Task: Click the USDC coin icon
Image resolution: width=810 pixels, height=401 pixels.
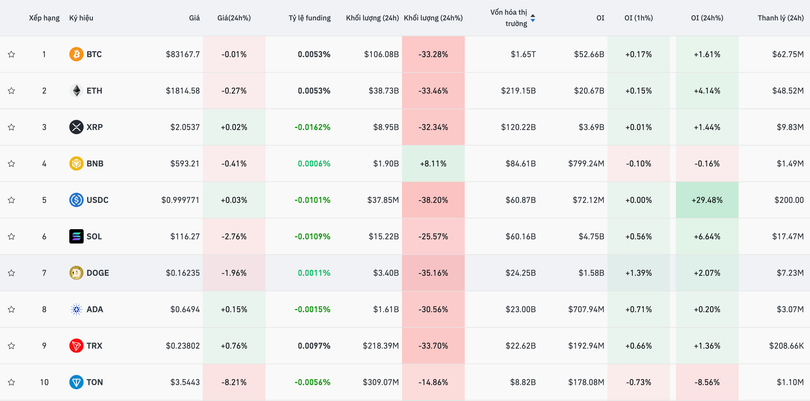Action: [x=76, y=200]
